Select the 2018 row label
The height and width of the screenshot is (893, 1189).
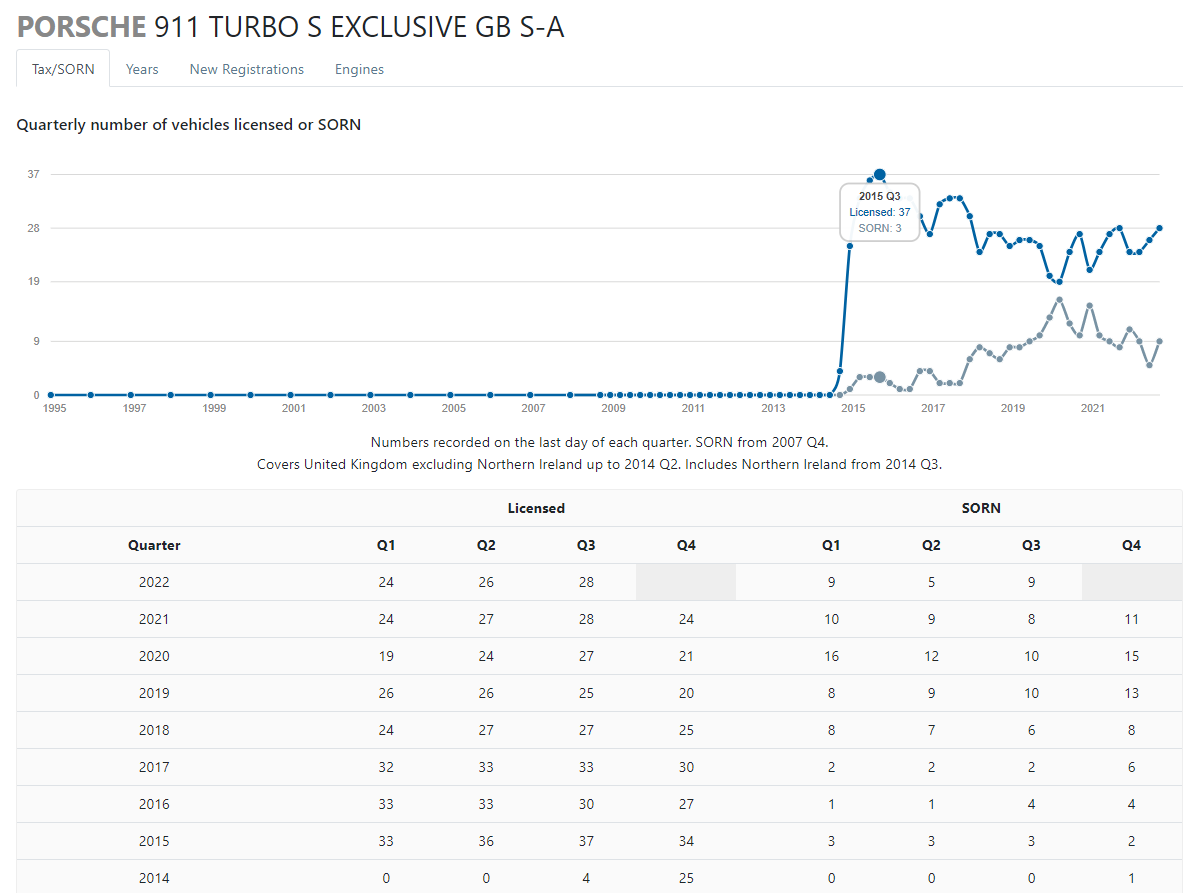coord(154,730)
